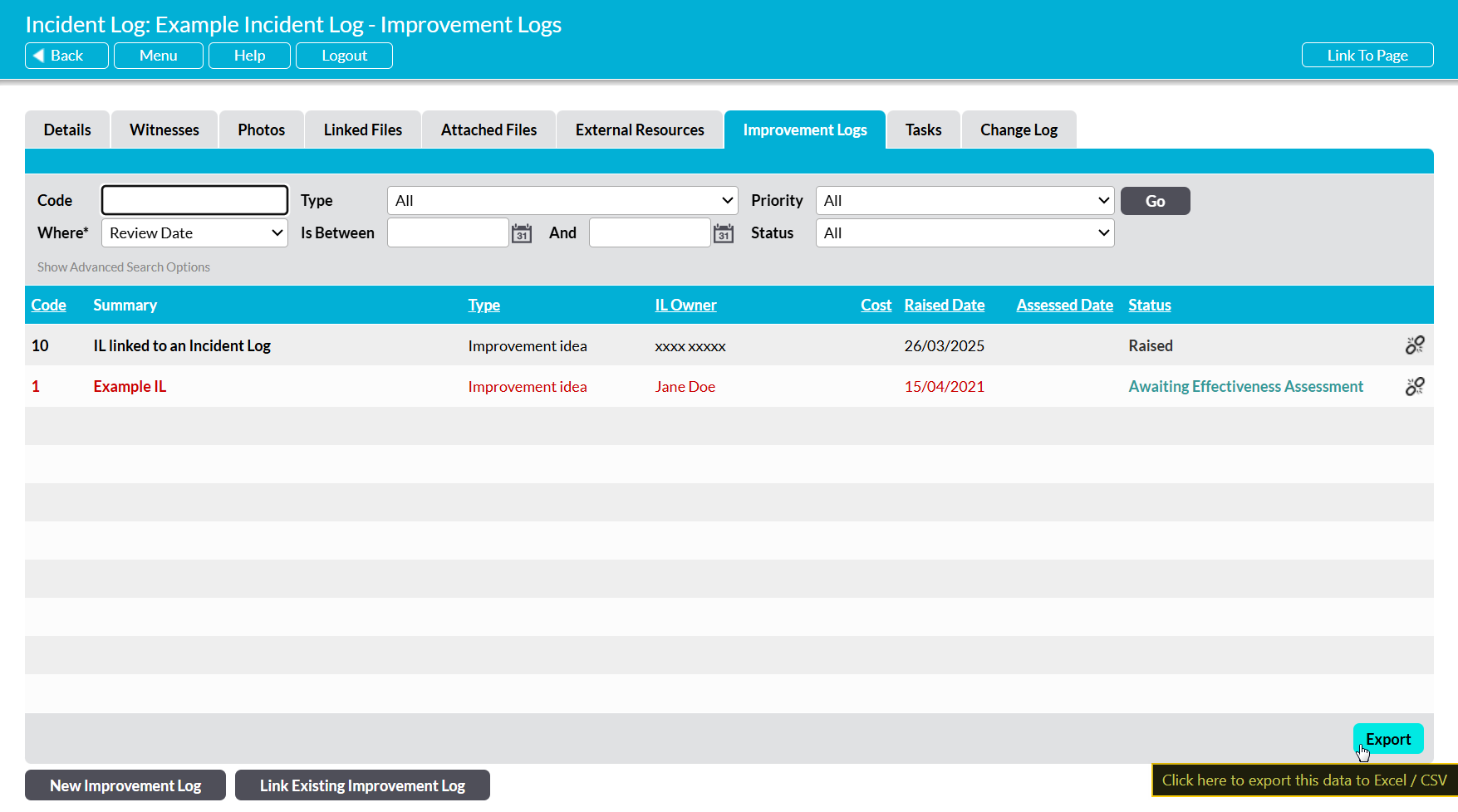Switch to the Tasks tab
Viewport: 1458px width, 812px height.
coord(924,130)
